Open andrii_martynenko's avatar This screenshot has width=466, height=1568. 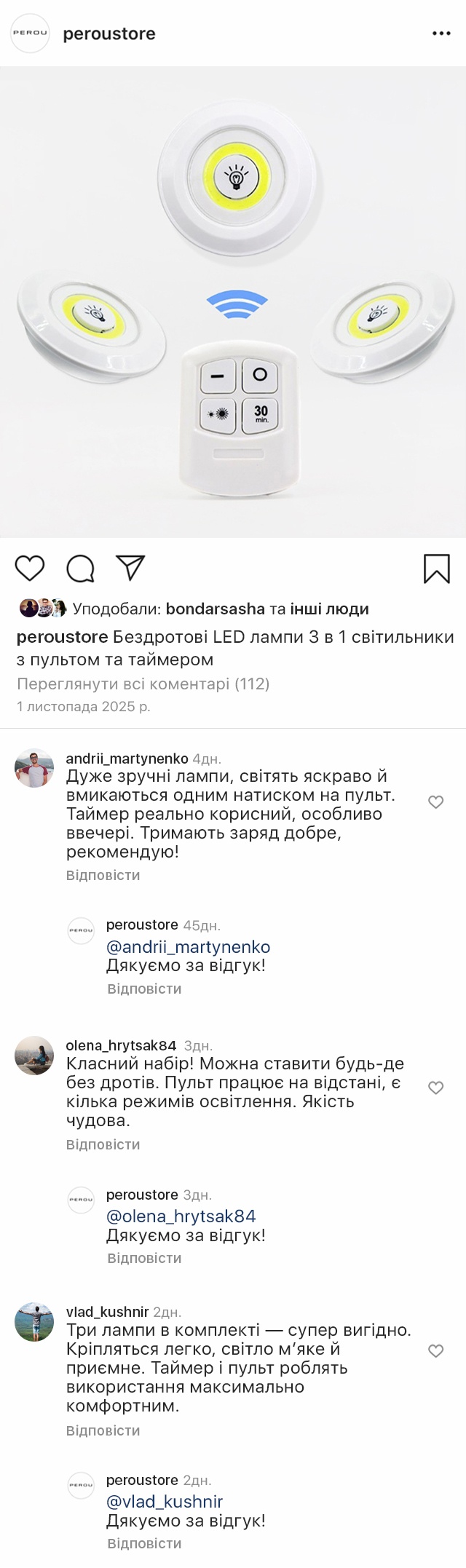pyautogui.click(x=34, y=768)
